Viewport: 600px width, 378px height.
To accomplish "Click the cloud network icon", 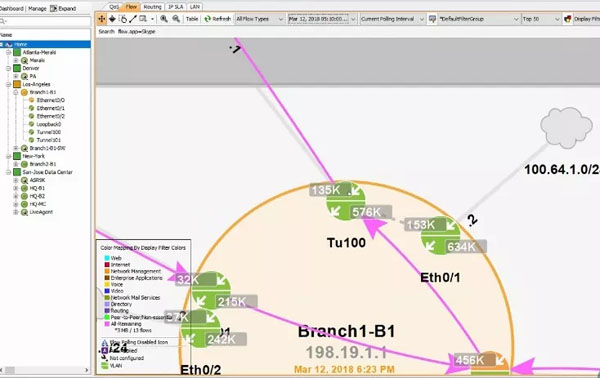I will coord(566,127).
